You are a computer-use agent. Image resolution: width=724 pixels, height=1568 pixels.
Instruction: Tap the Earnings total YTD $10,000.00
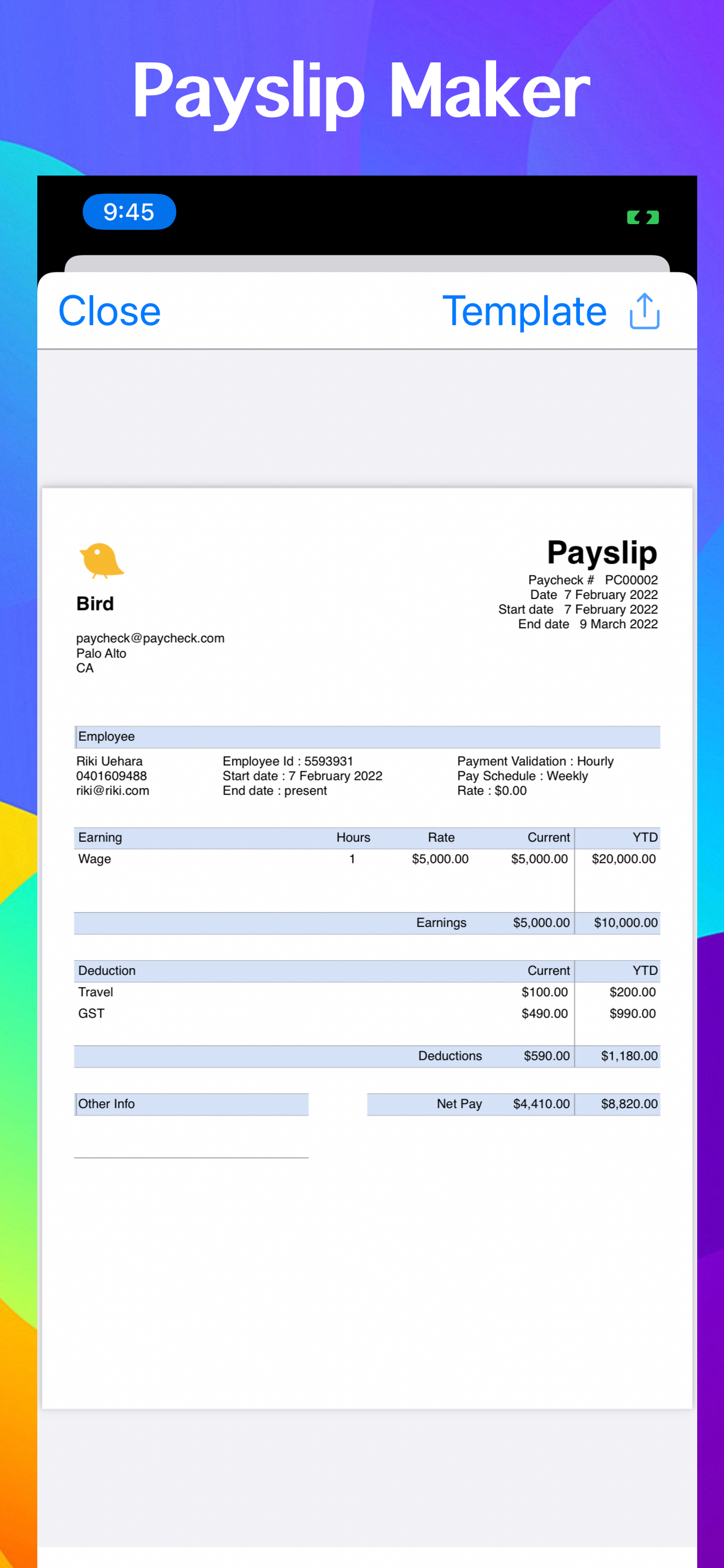tap(625, 923)
